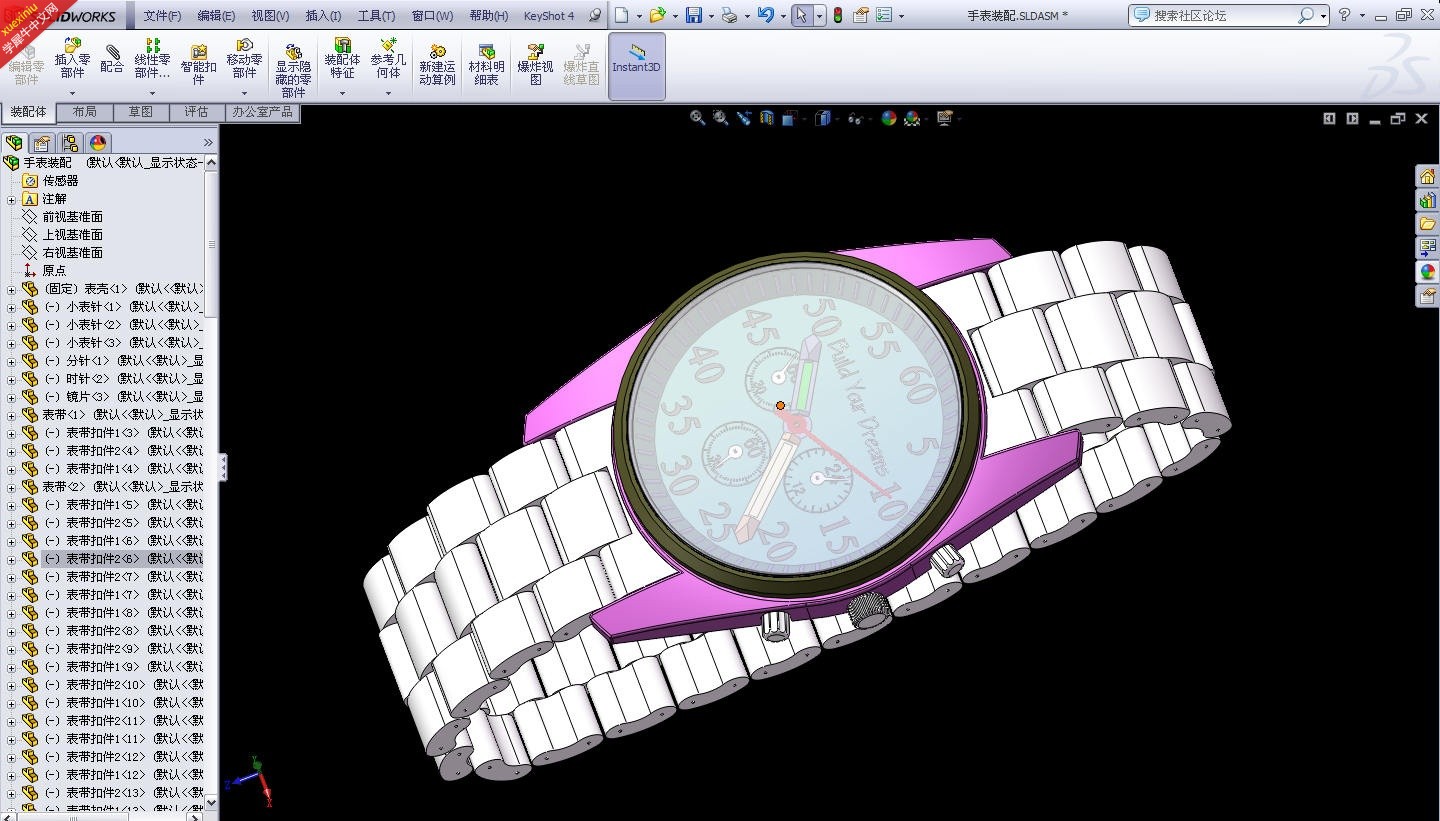Open dropdown arrow under 插入零部件

tap(72, 93)
